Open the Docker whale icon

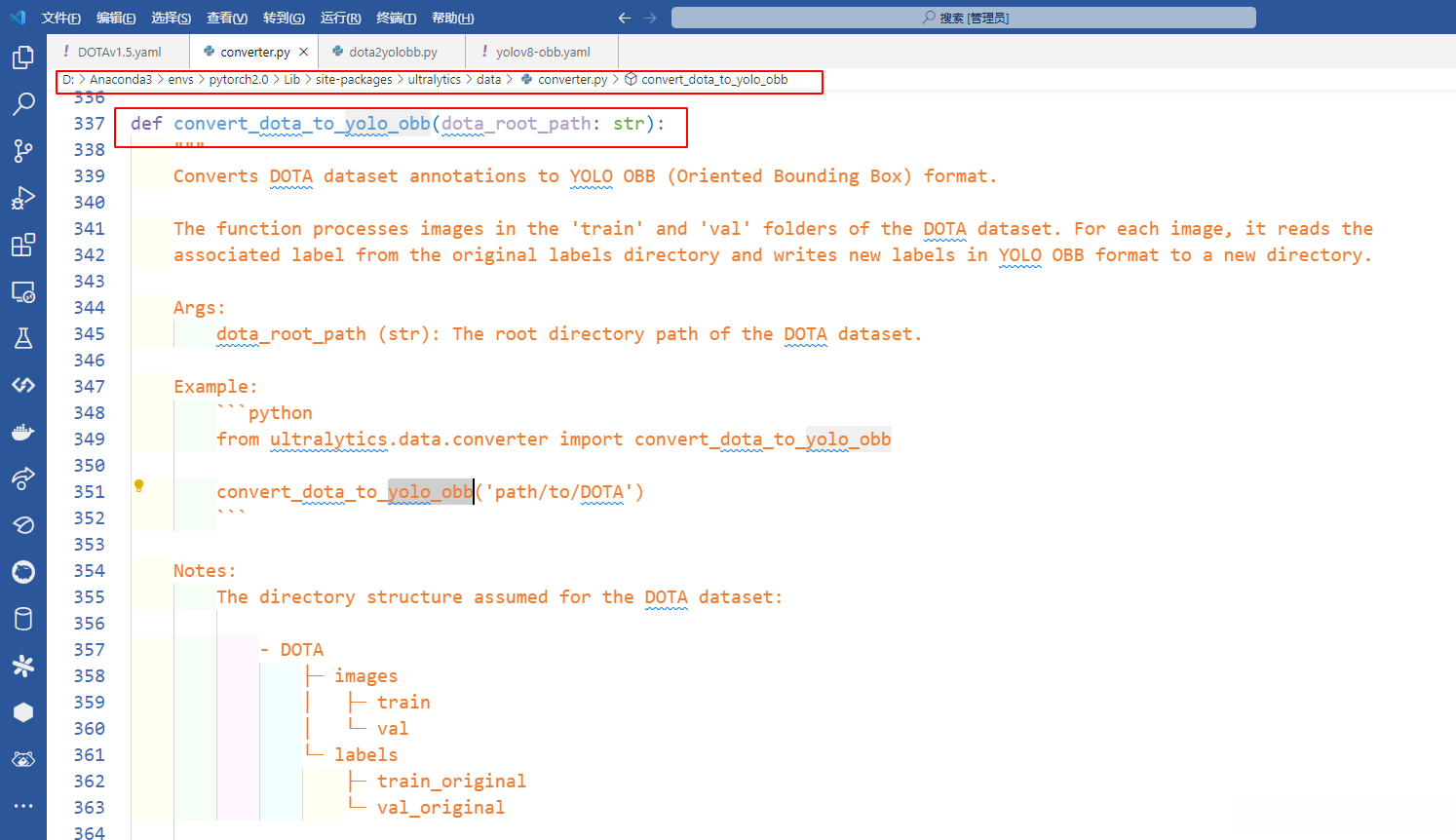pos(23,432)
